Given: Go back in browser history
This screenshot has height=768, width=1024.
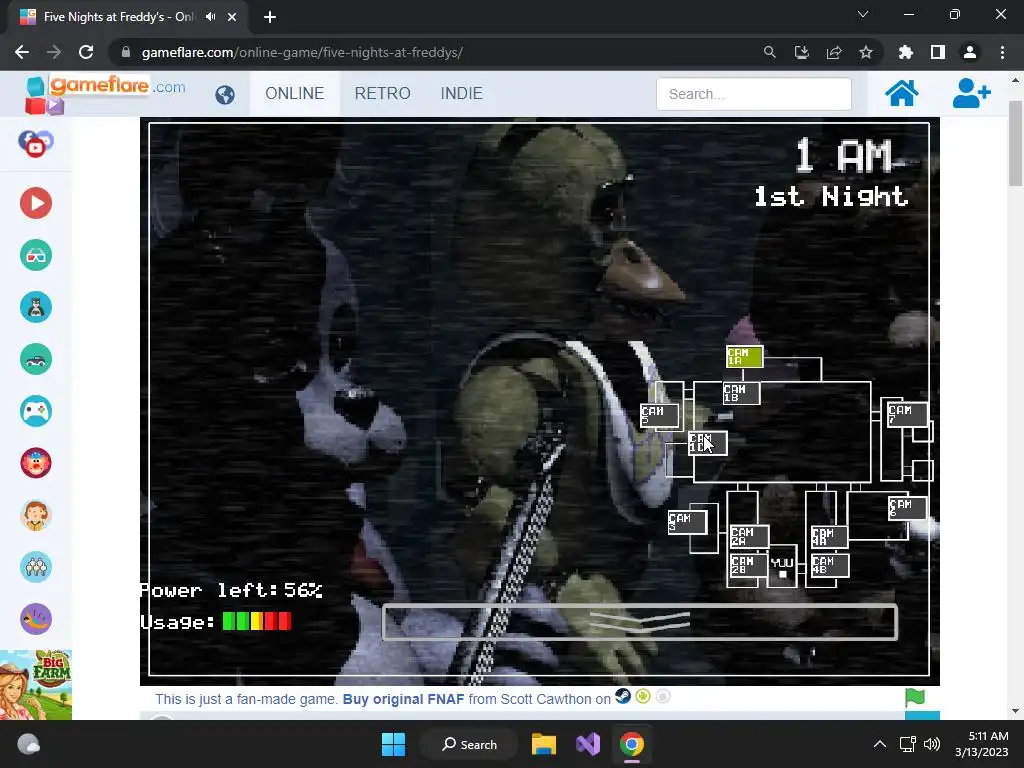Looking at the screenshot, I should [22, 52].
